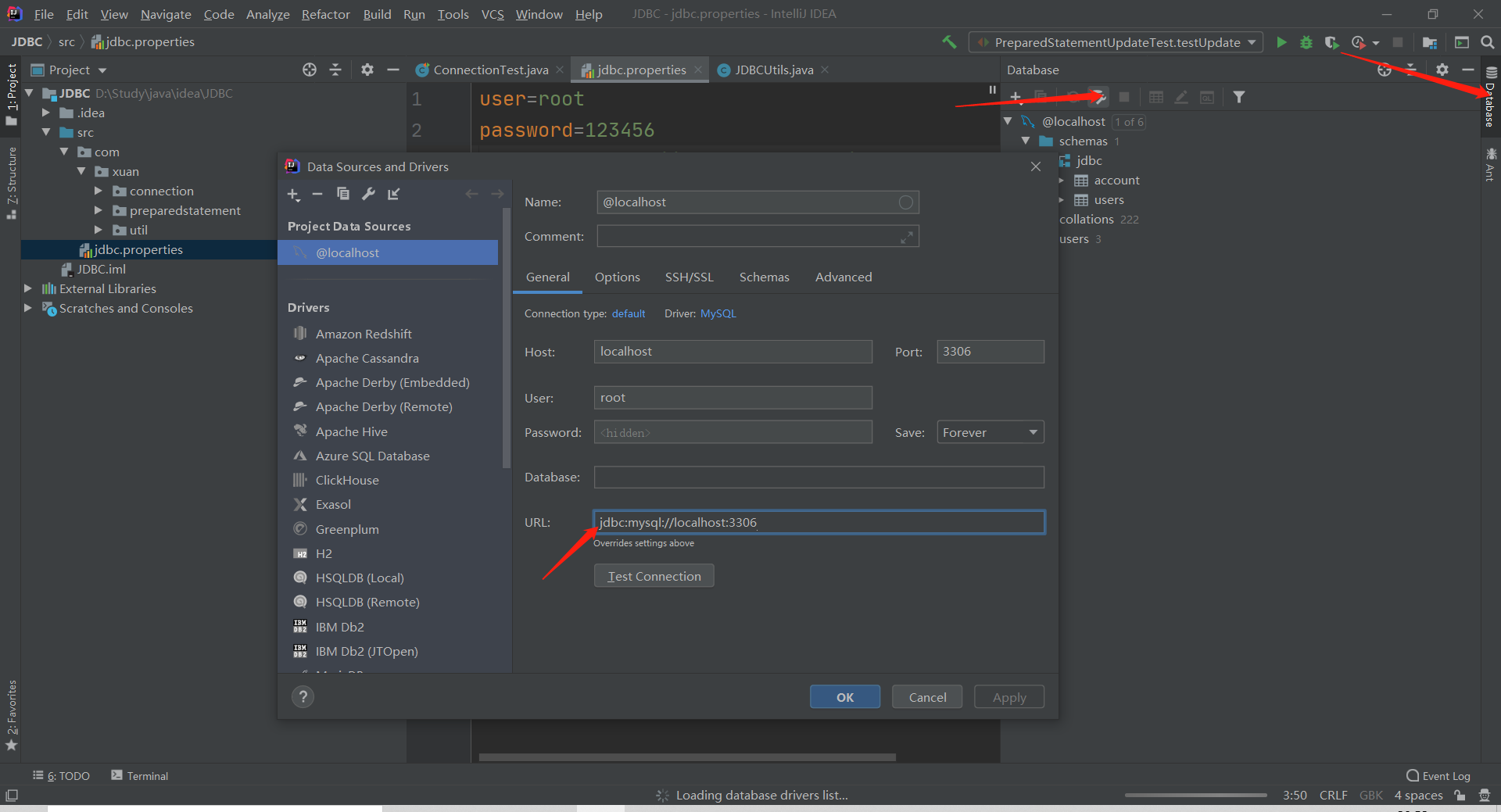
Task: Switch to the JDBCUtils.java editor tab
Action: [773, 70]
